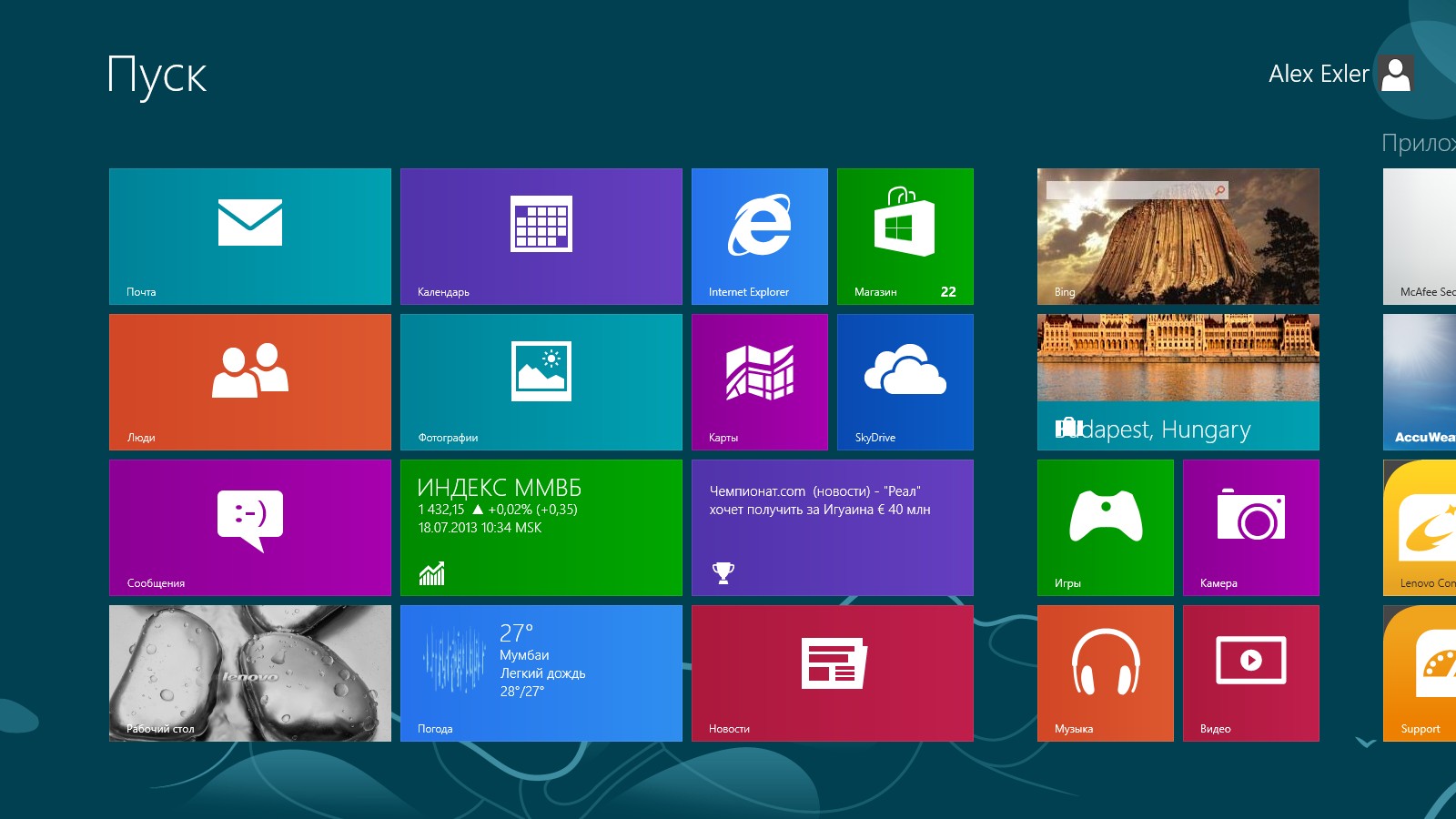Viewport: 1456px width, 819px height.
Task: Open the Новости news tile
Action: coord(833,673)
